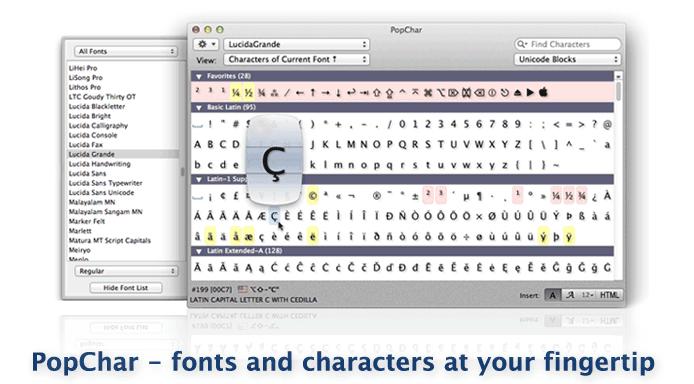
Task: Select Lucida Handwriting in font list
Action: point(100,164)
